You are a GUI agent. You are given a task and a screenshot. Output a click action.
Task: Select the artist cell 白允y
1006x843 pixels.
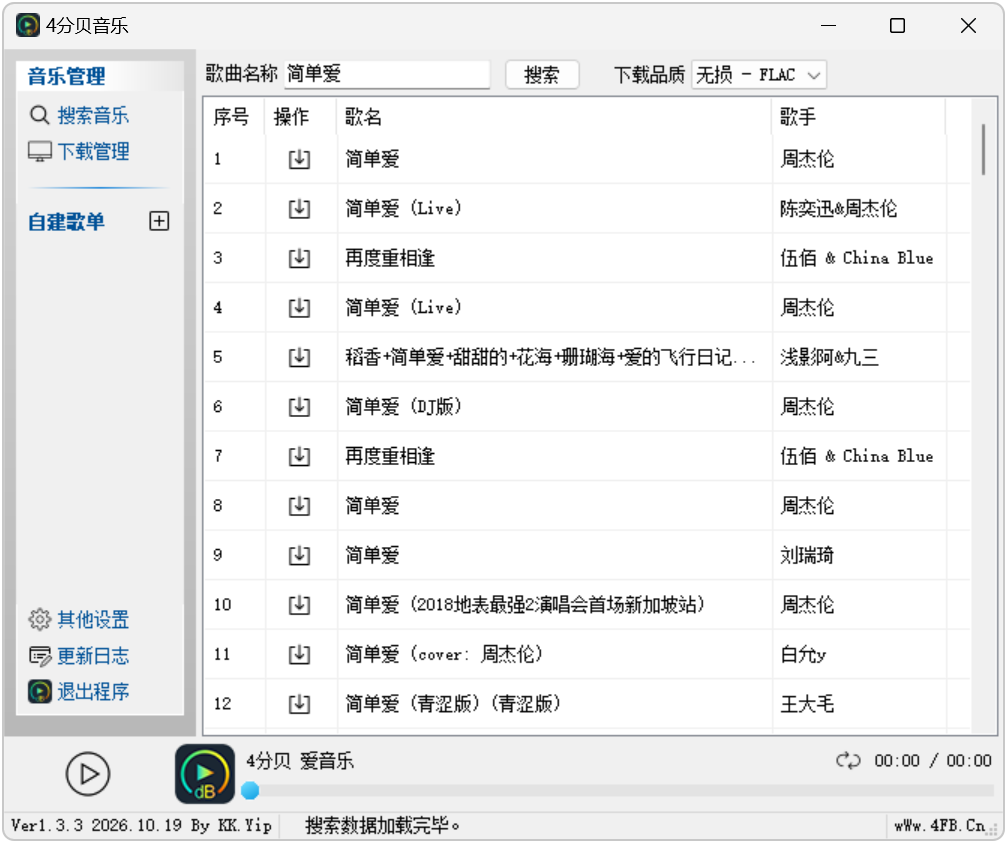coord(803,654)
